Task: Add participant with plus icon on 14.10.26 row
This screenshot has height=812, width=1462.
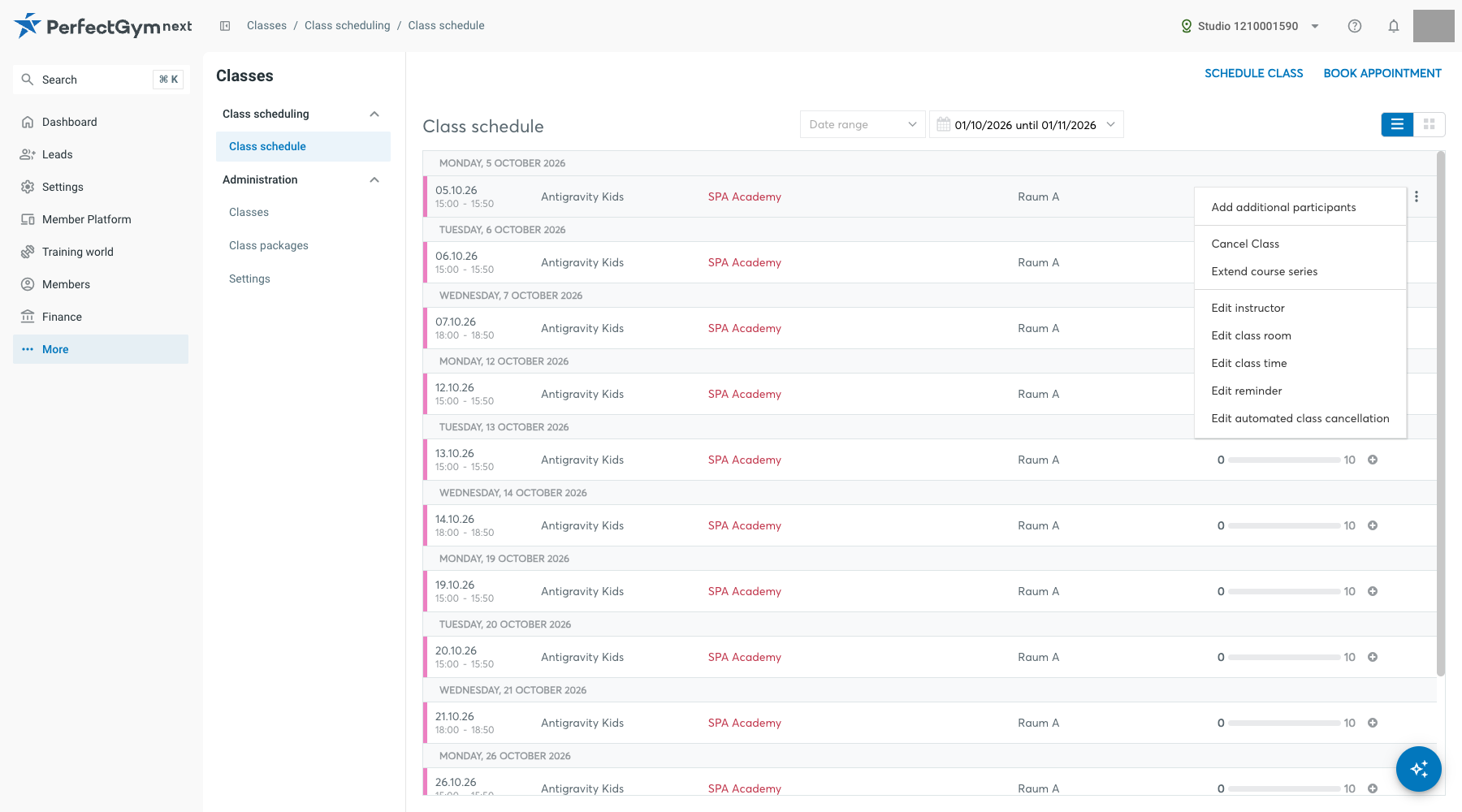Action: pyautogui.click(x=1373, y=525)
